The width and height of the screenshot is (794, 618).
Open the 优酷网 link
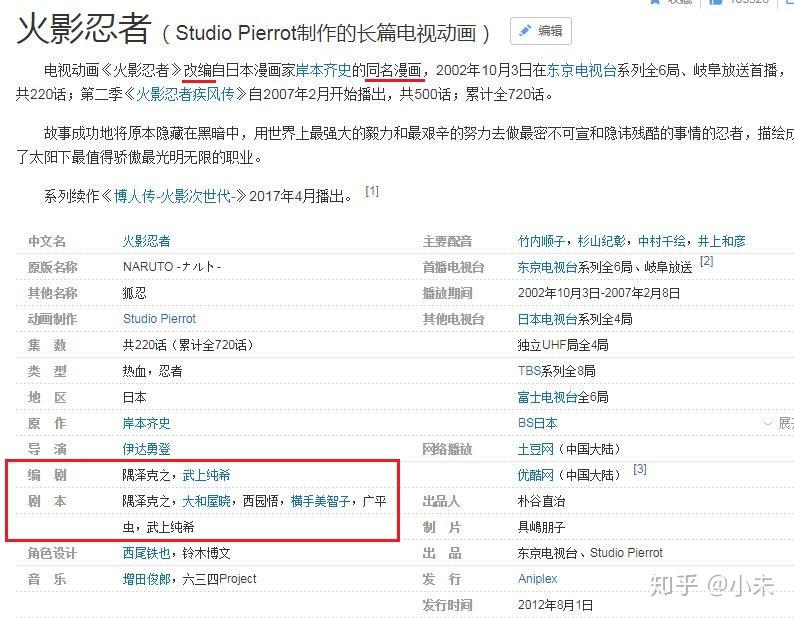point(535,475)
